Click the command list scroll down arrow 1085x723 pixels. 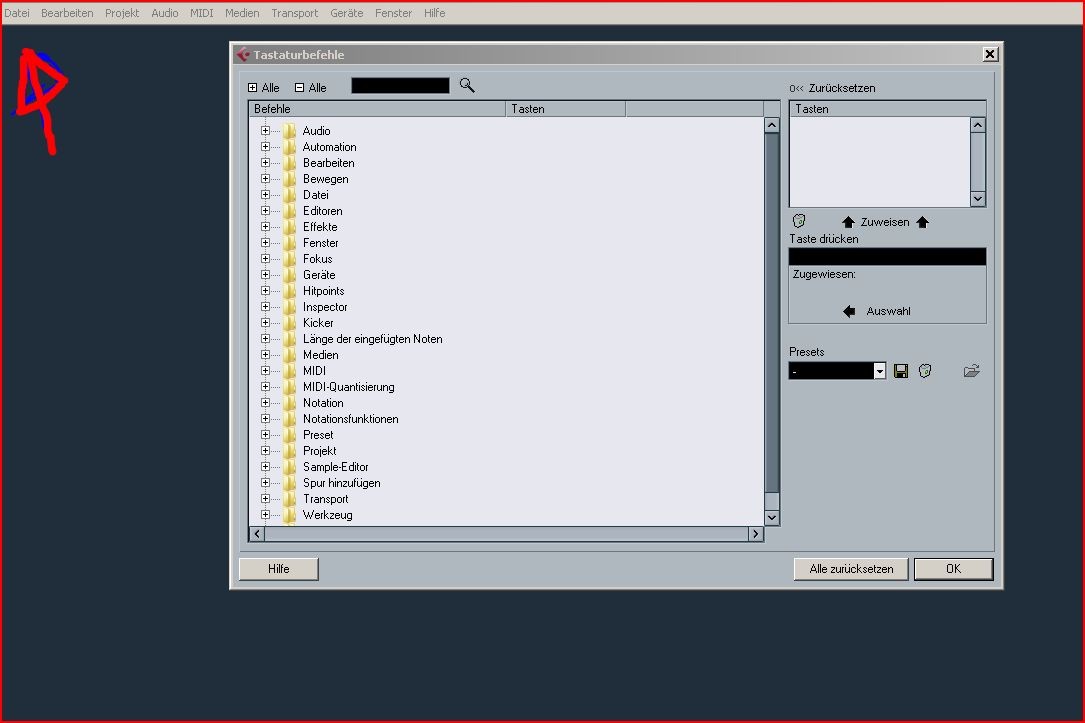[772, 518]
